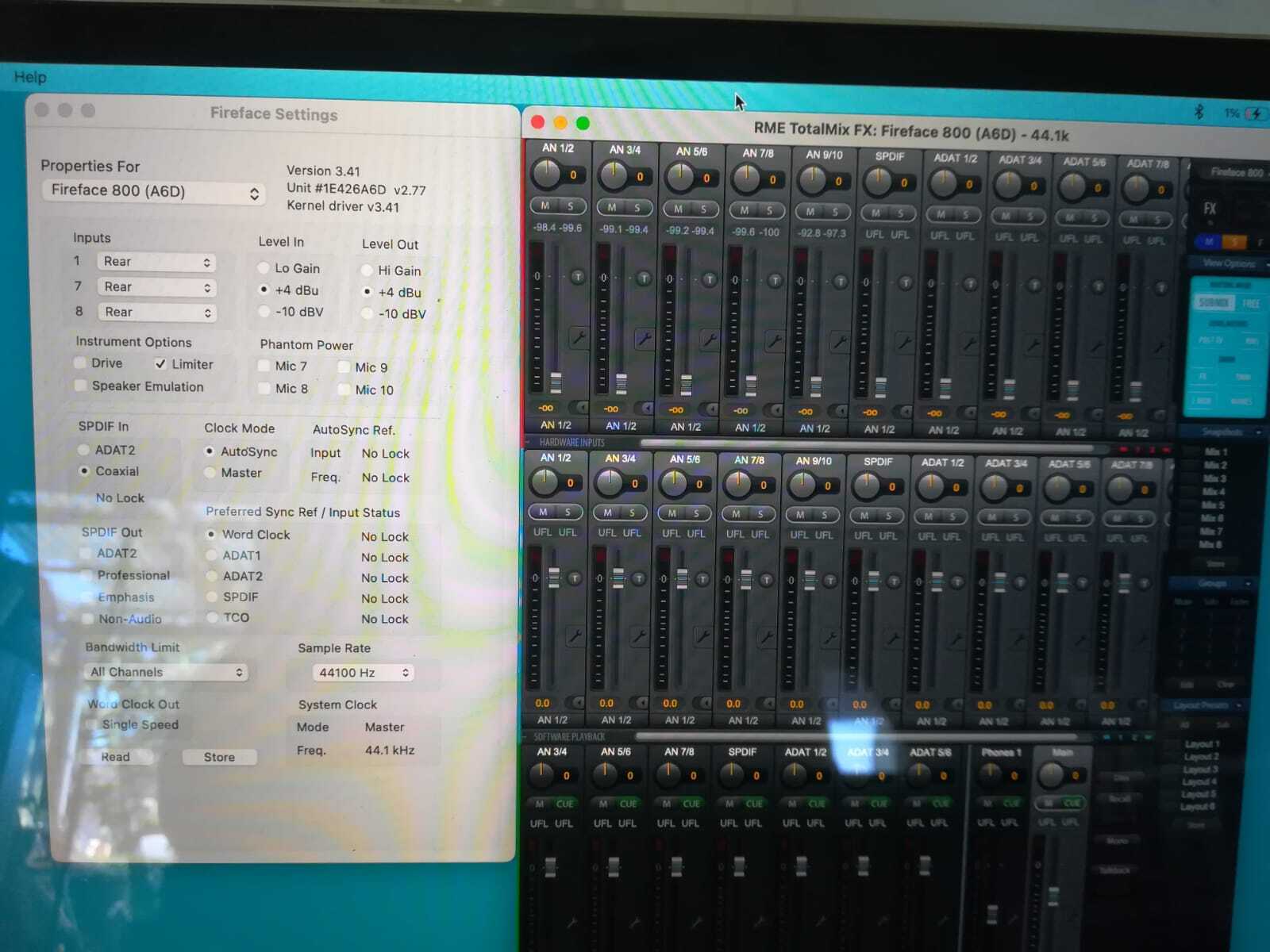Turn on Phantom Power for Mic 10

click(344, 390)
